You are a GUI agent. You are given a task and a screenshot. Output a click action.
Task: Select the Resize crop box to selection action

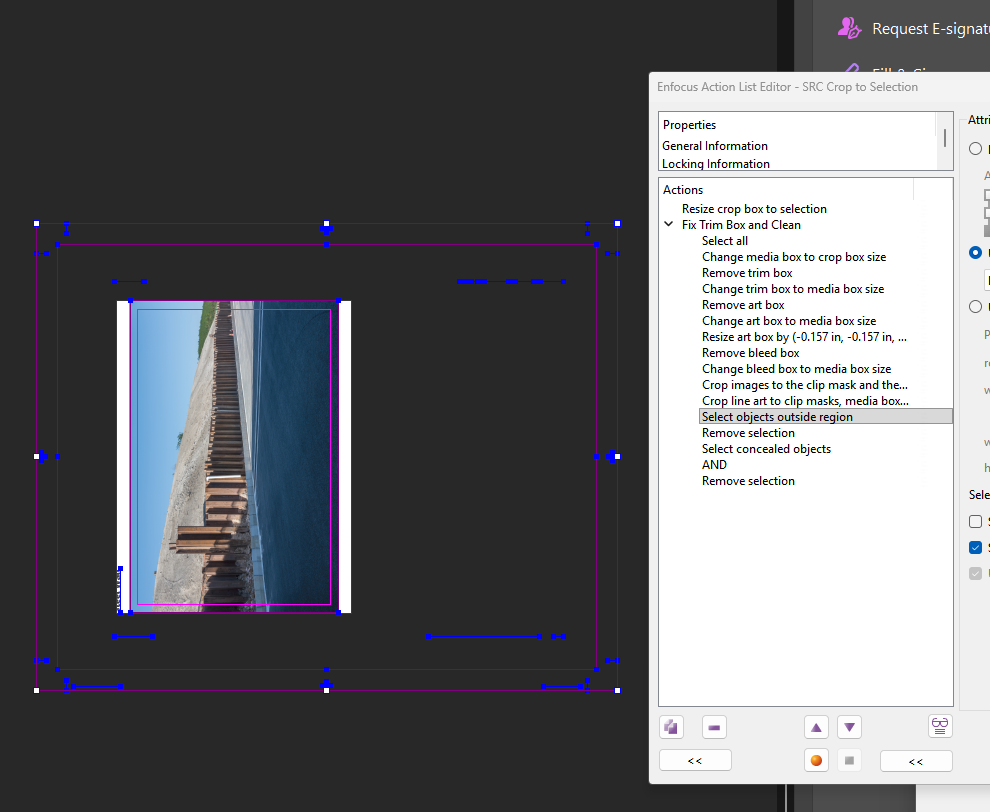[x=754, y=209]
